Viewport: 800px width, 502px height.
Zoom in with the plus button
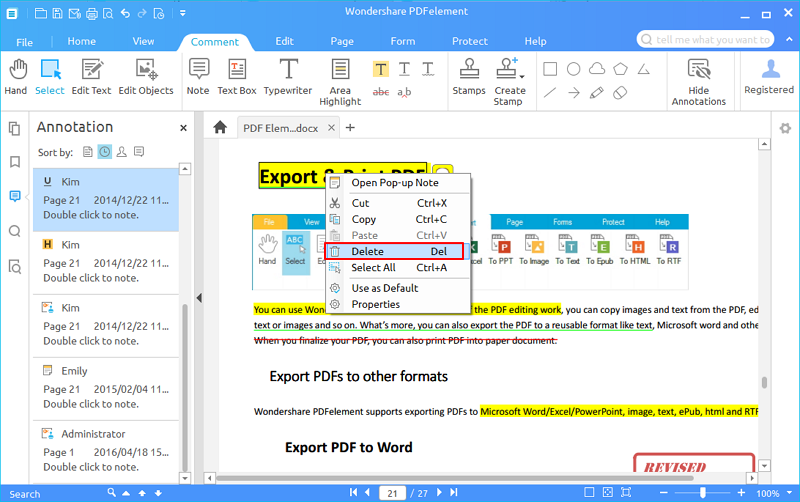coord(741,492)
